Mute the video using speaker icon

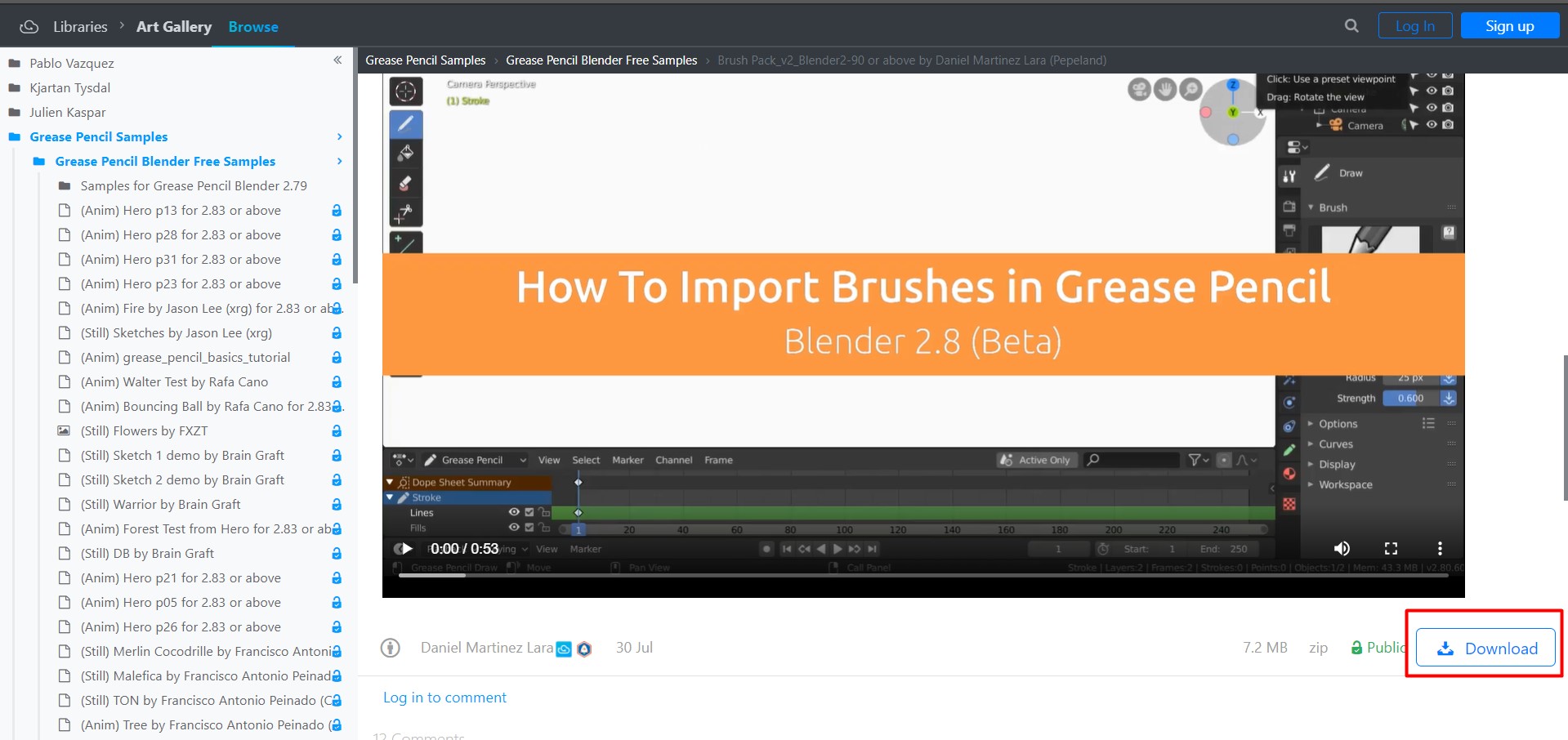pos(1342,548)
